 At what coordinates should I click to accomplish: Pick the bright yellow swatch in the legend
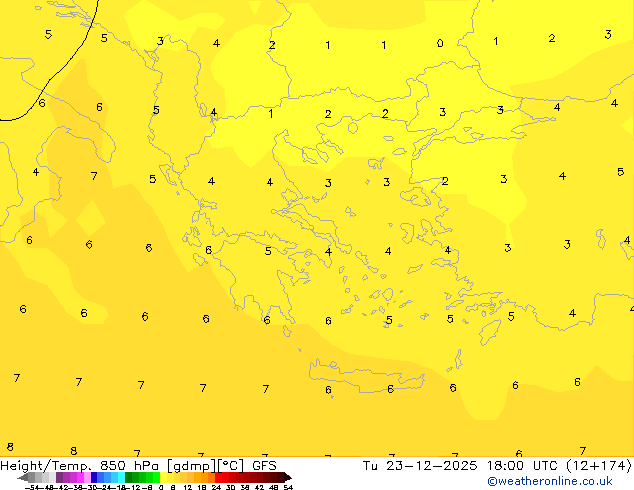click(163, 477)
